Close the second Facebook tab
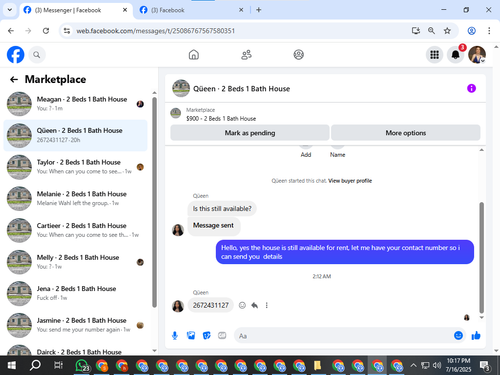 241,10
